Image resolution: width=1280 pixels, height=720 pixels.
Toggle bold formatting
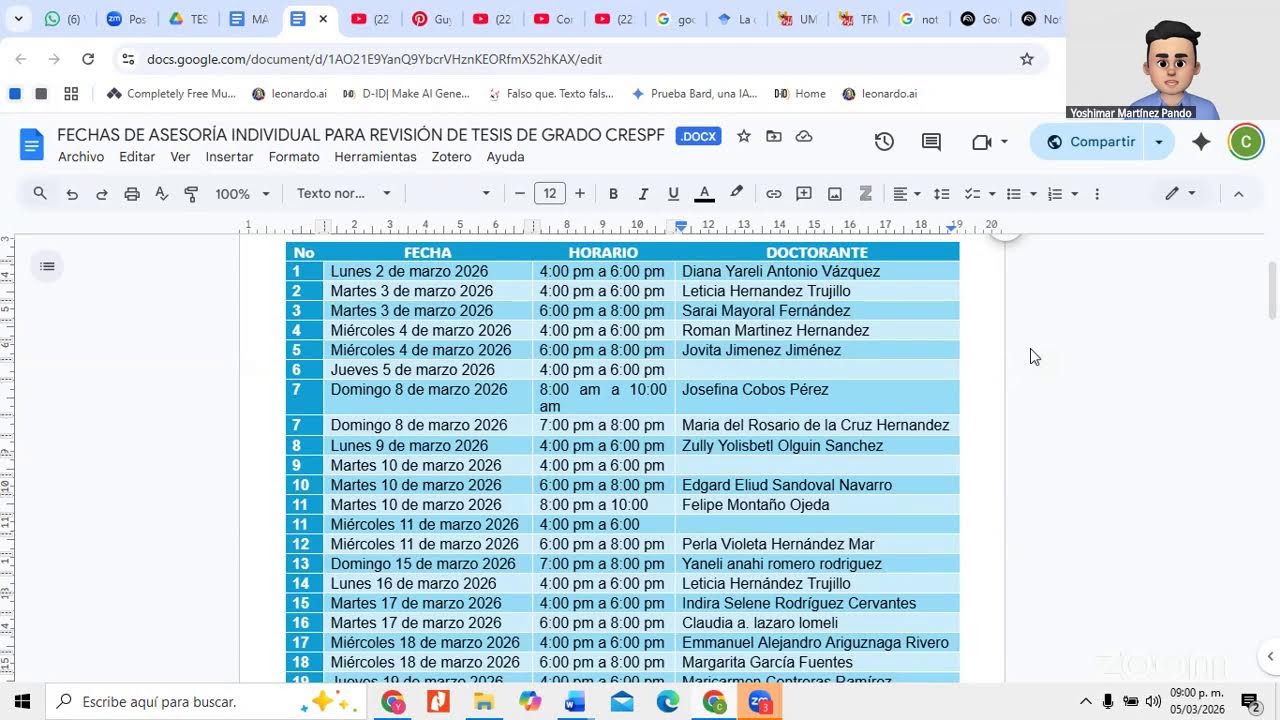(x=613, y=194)
